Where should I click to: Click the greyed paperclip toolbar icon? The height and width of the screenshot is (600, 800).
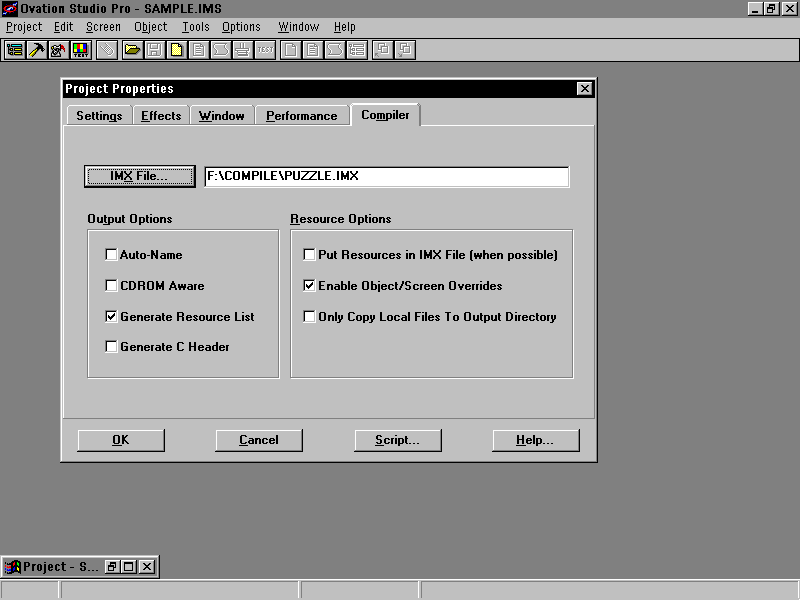(x=107, y=50)
